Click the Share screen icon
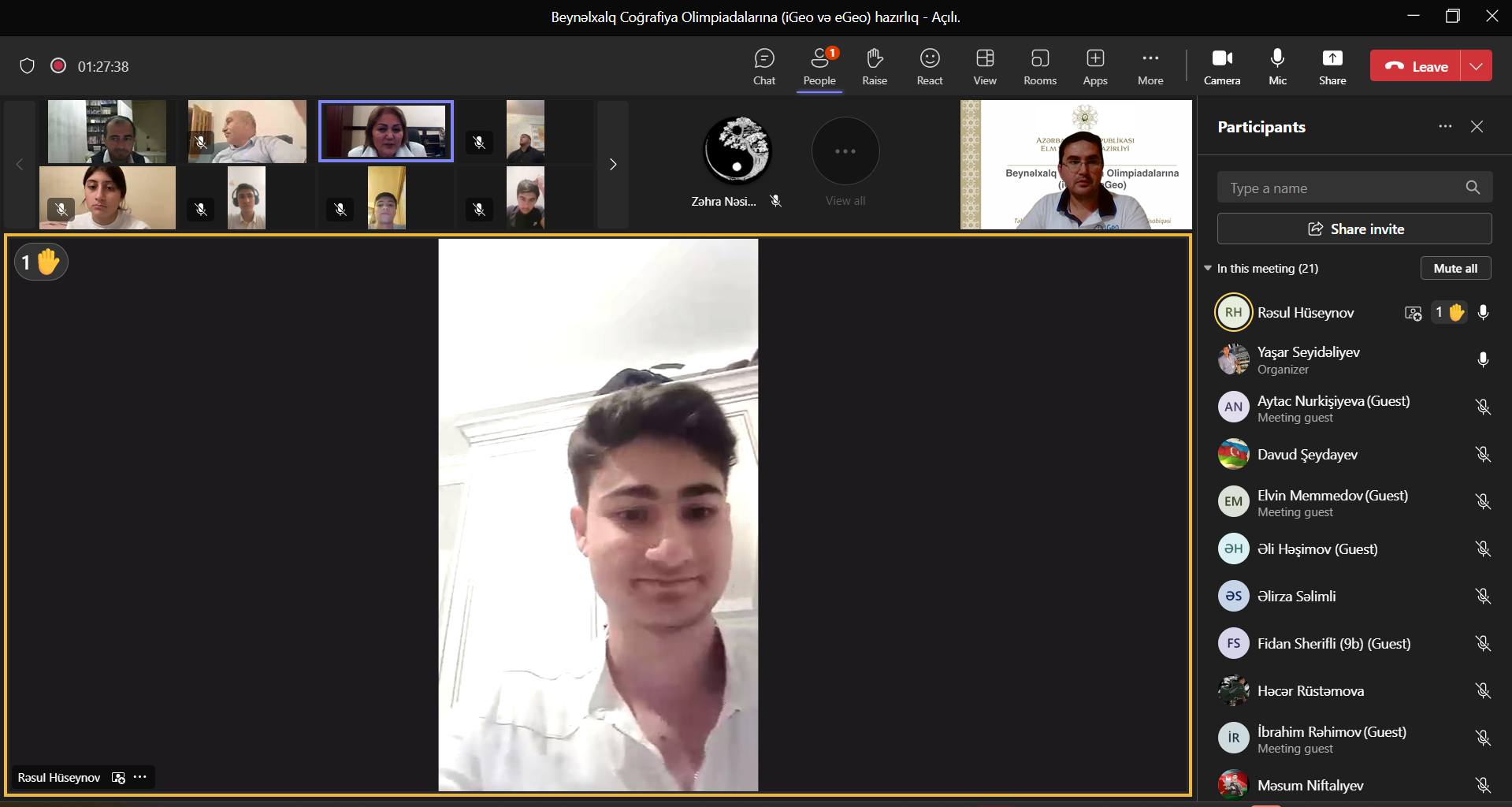This screenshot has width=1512, height=807. (x=1332, y=67)
